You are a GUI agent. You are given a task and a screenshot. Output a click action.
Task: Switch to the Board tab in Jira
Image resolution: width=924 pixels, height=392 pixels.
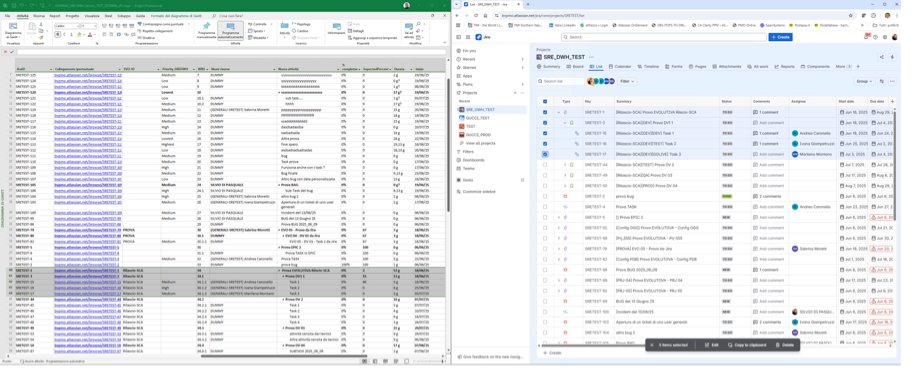click(x=575, y=67)
